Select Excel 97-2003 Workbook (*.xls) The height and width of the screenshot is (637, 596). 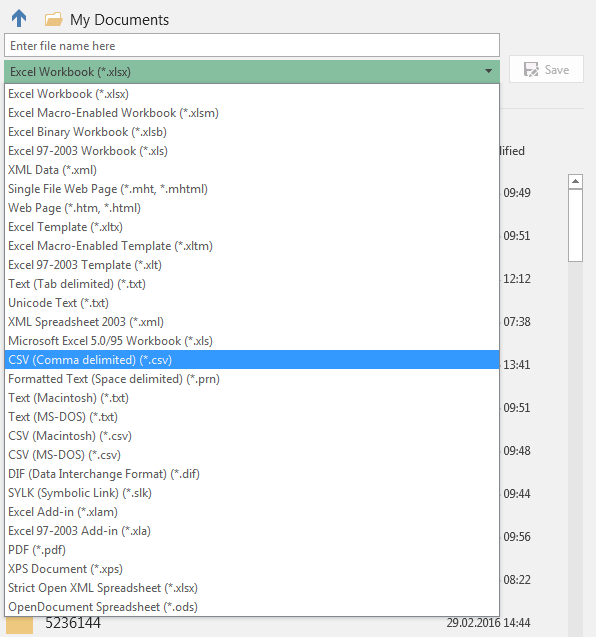click(x=252, y=151)
